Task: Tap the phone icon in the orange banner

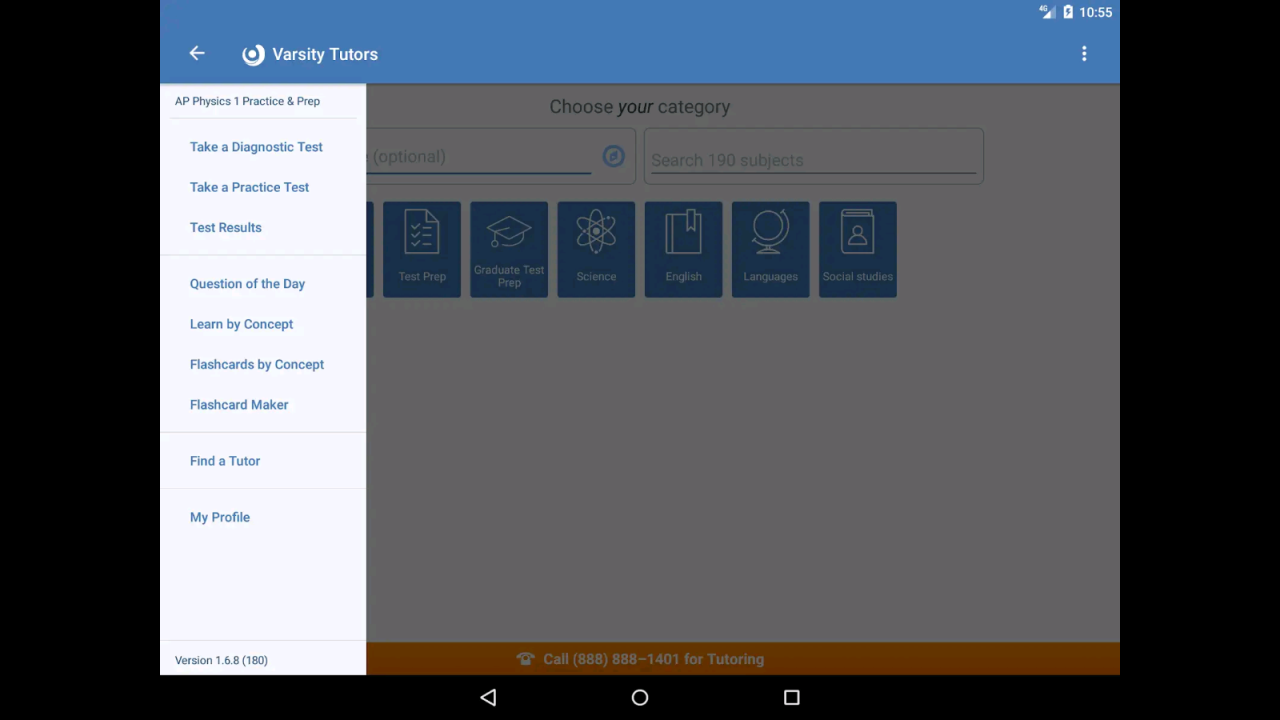Action: click(526, 659)
